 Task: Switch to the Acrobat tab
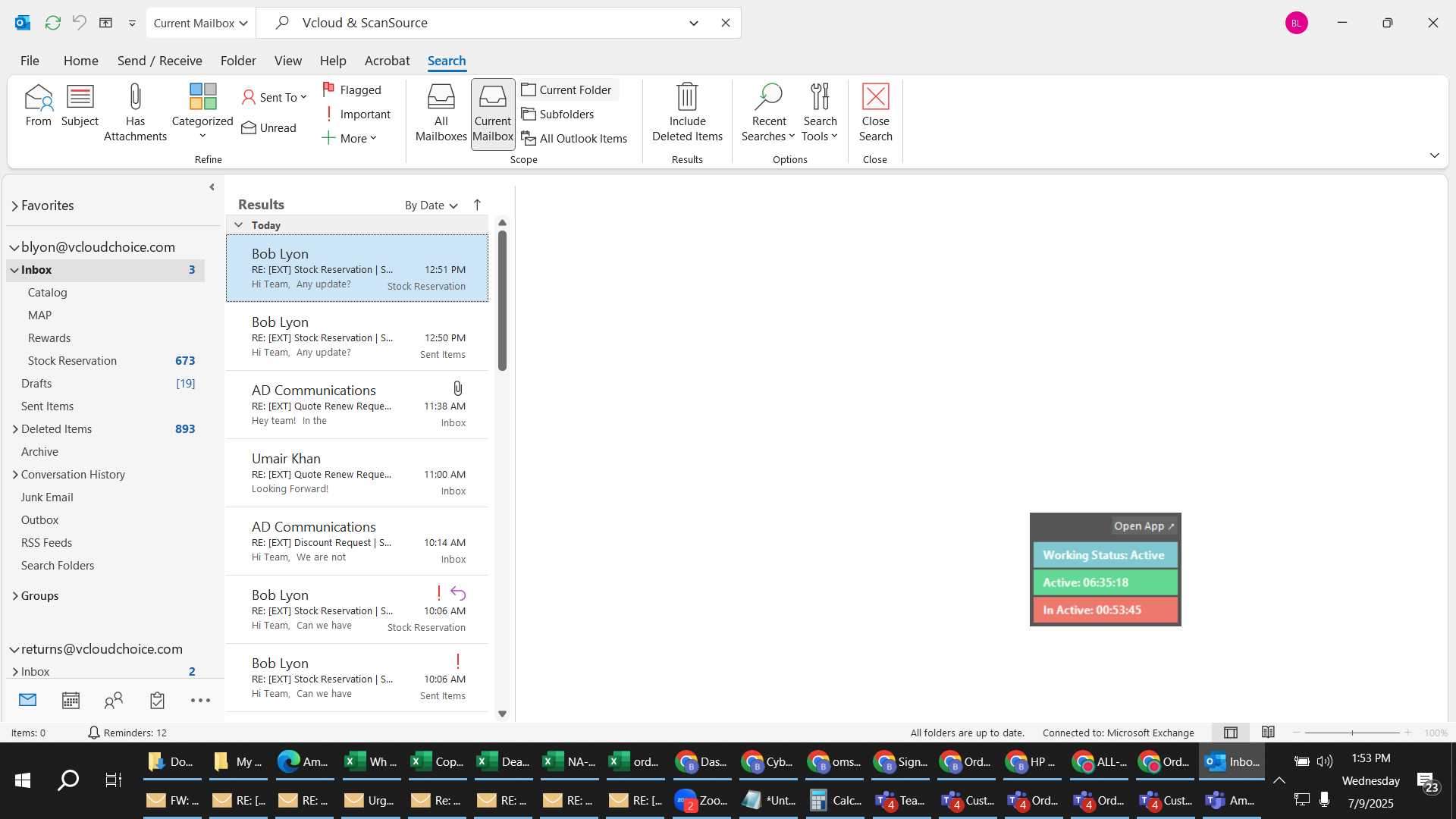pyautogui.click(x=387, y=61)
